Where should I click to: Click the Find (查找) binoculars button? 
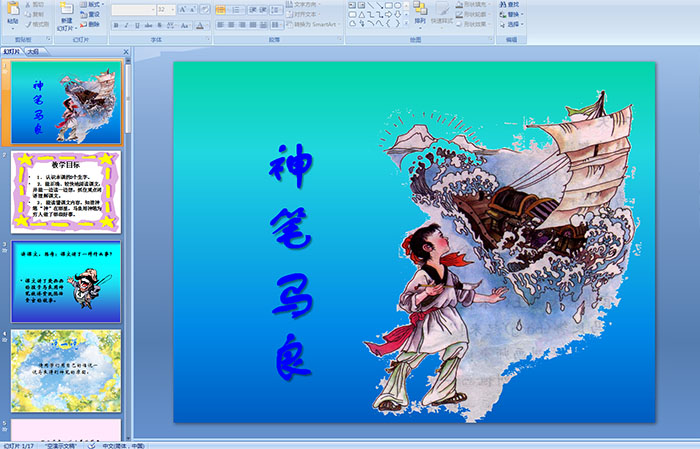(509, 4)
